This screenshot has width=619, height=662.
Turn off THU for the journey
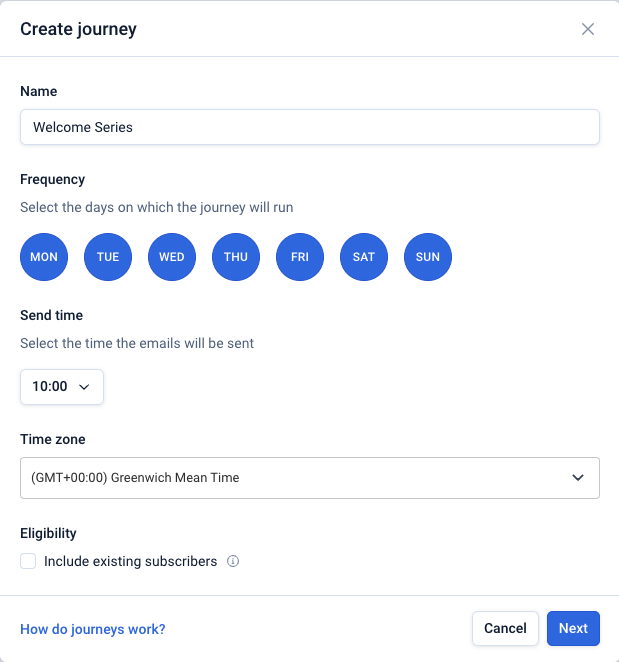236,257
